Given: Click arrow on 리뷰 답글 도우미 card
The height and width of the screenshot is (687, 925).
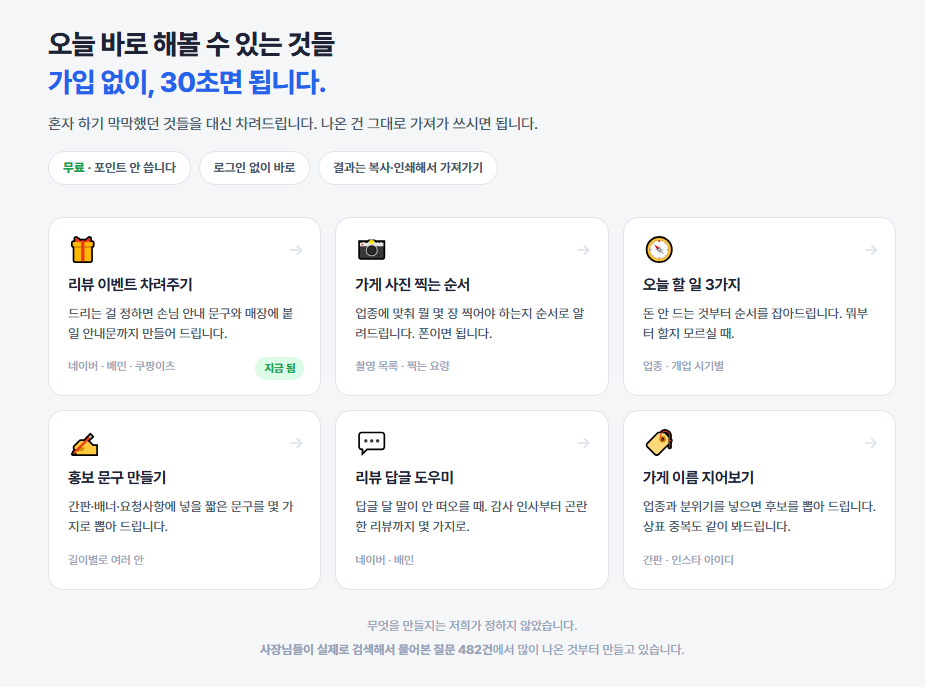Looking at the screenshot, I should pos(583,443).
